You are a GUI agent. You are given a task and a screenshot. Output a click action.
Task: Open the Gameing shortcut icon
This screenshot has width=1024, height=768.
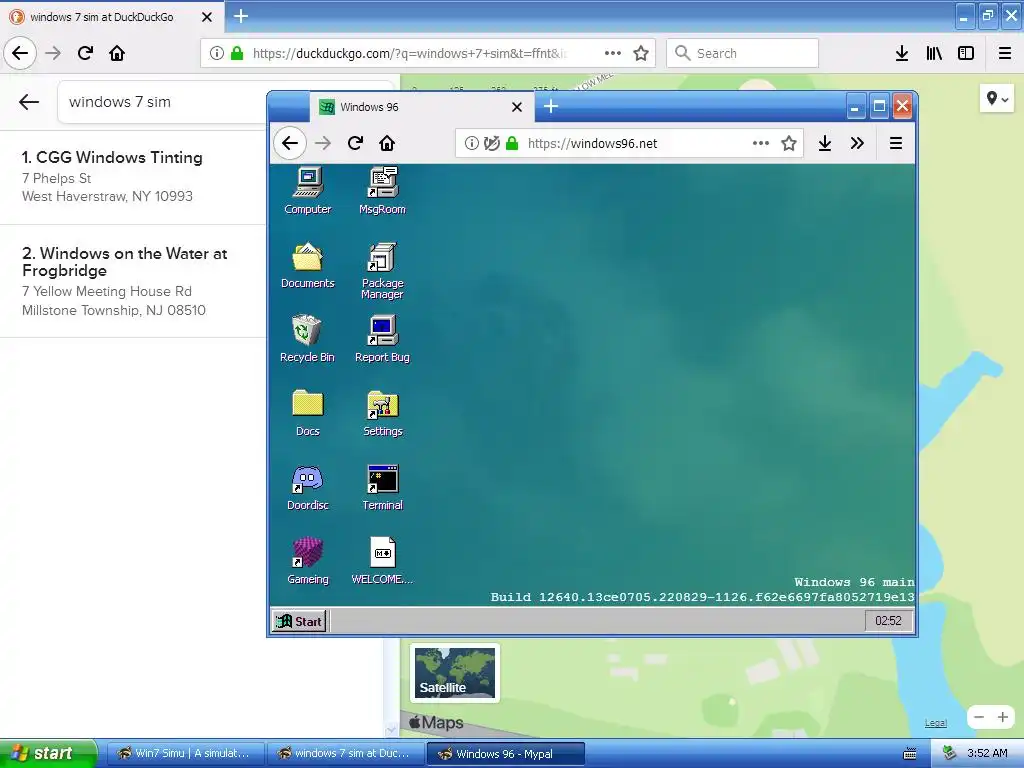[308, 560]
